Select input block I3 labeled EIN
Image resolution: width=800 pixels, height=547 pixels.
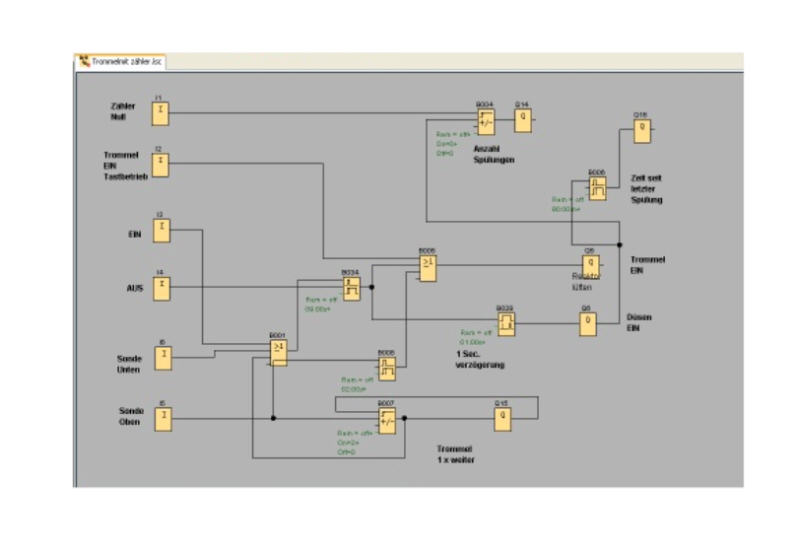click(161, 231)
